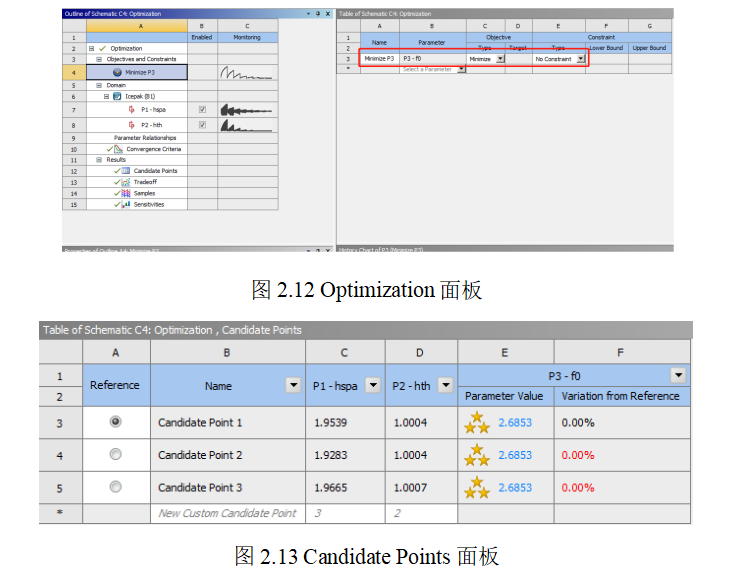Collapse the Objectives and Constraints tree node
The height and width of the screenshot is (576, 739).
tap(99, 59)
